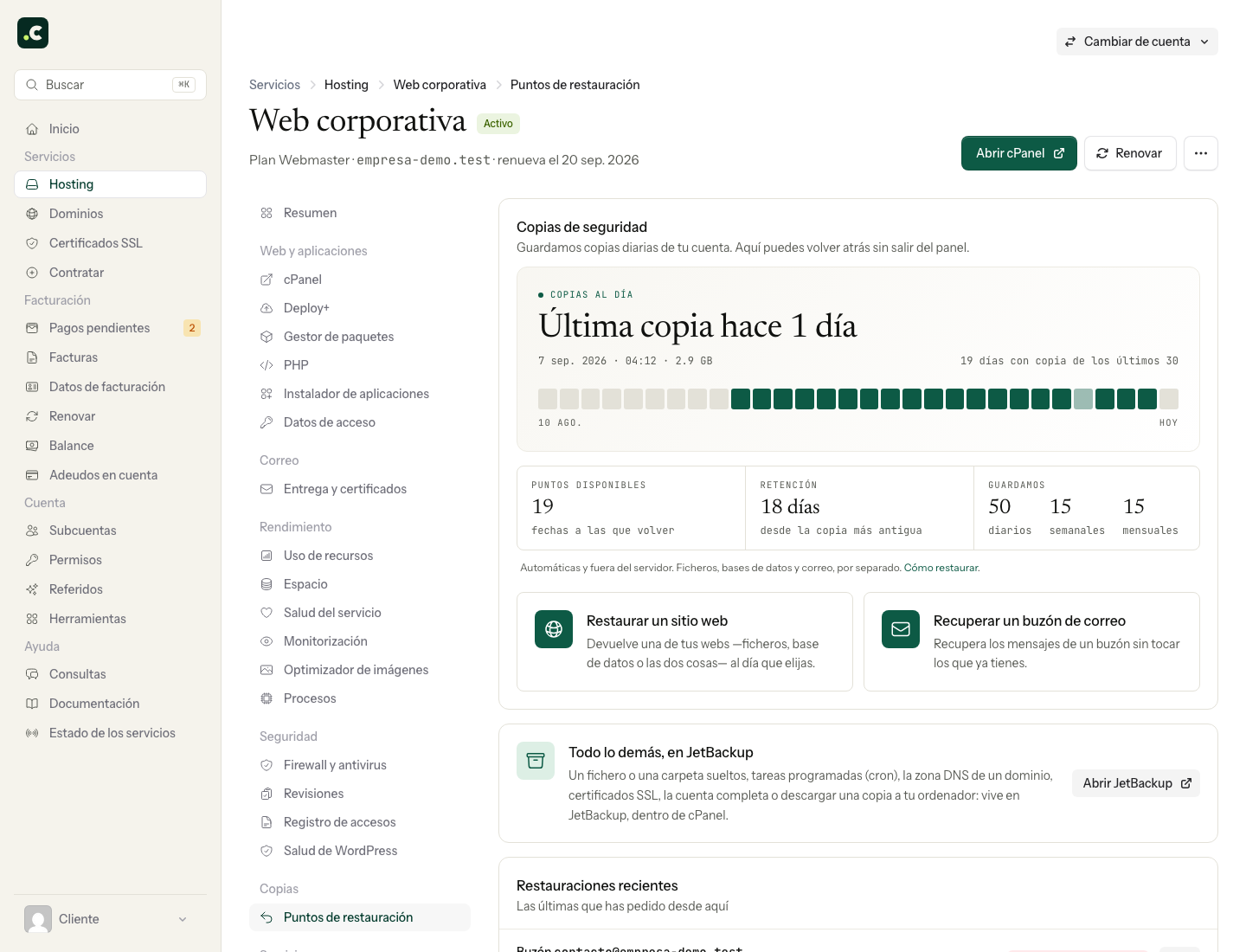Open the Restaurar un sitio web card
This screenshot has height=952, width=1246.
click(x=684, y=641)
